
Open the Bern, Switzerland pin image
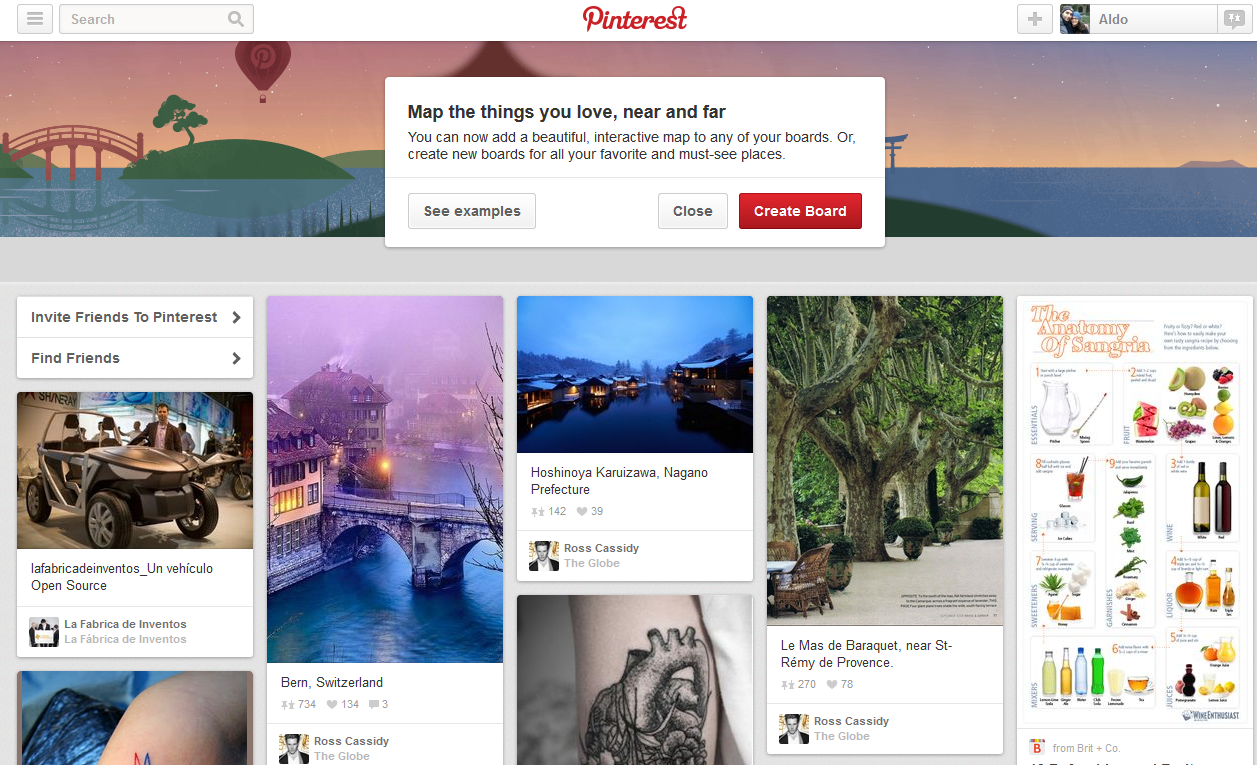[385, 479]
